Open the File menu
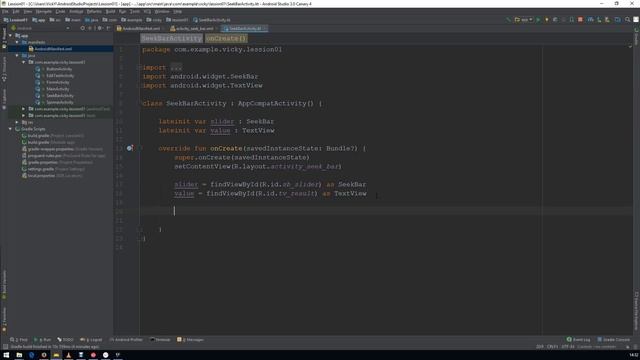 click(x=5, y=11)
